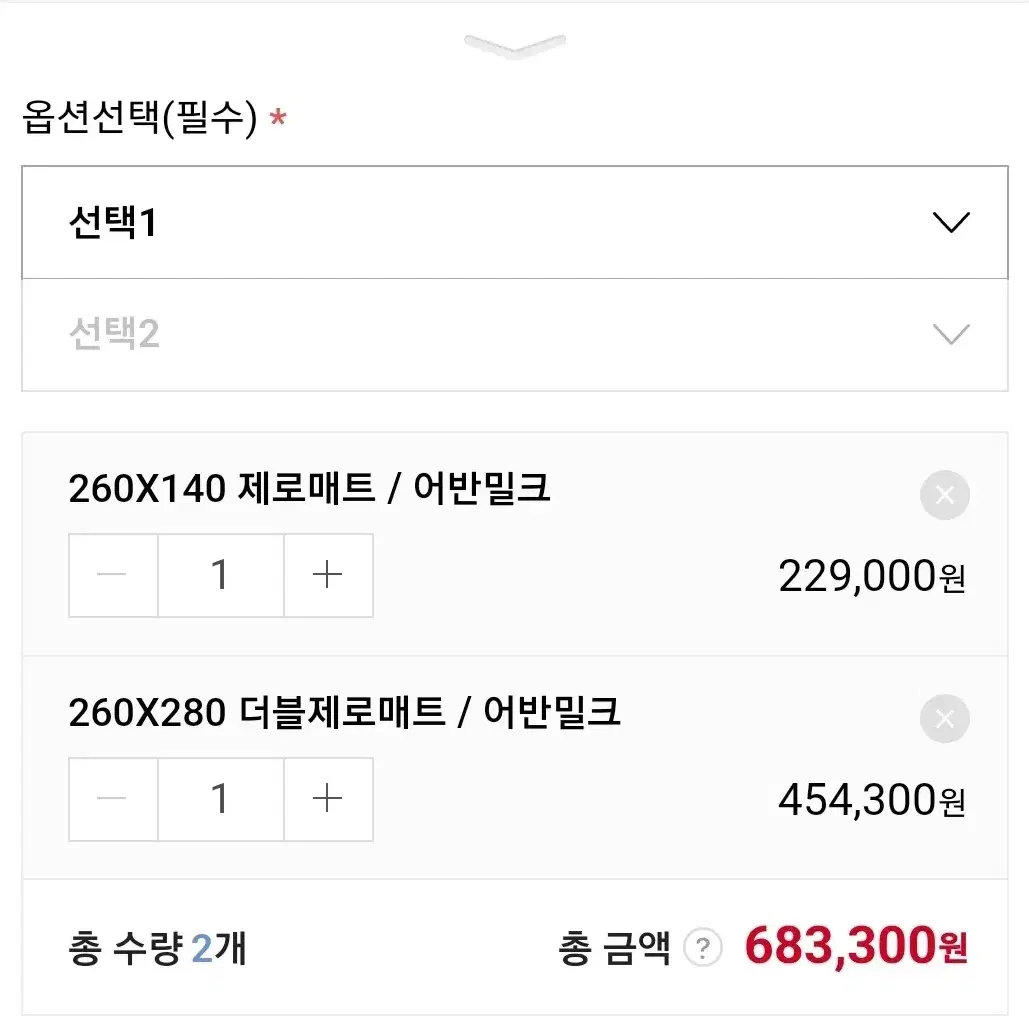Open the 선택2 dropdown
This screenshot has height=1029, width=1029.
tap(514, 335)
